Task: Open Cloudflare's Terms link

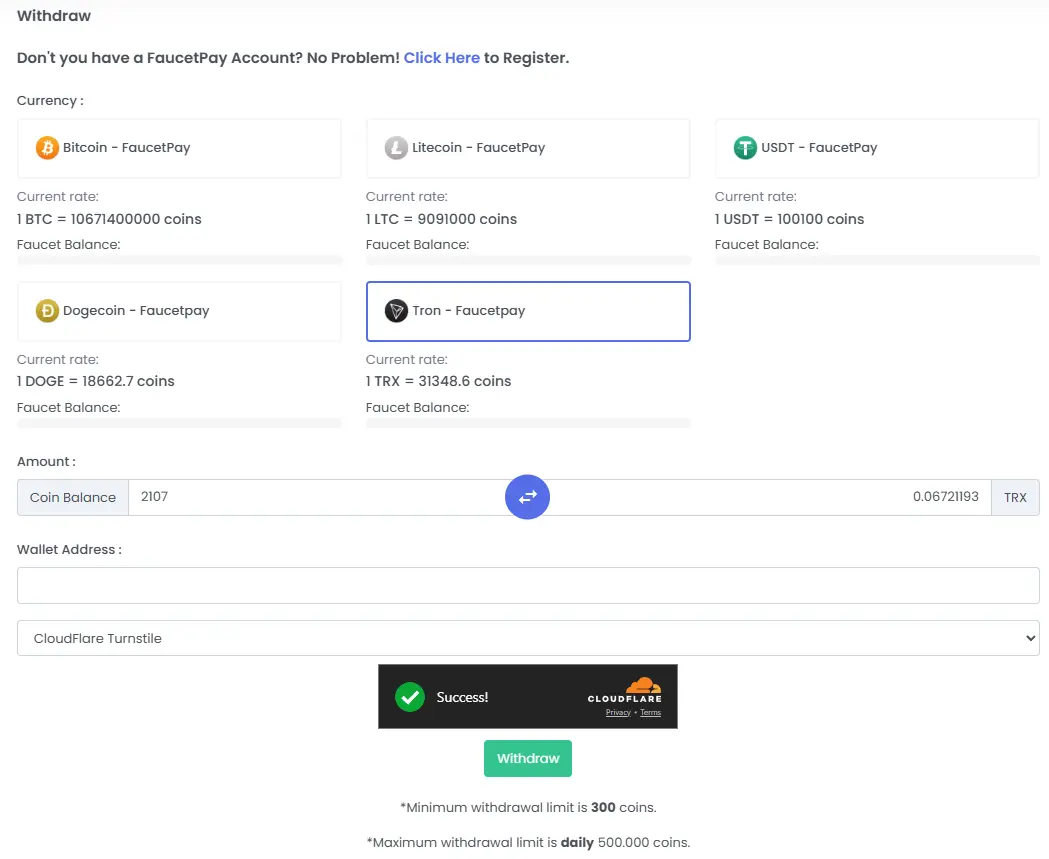Action: point(650,712)
